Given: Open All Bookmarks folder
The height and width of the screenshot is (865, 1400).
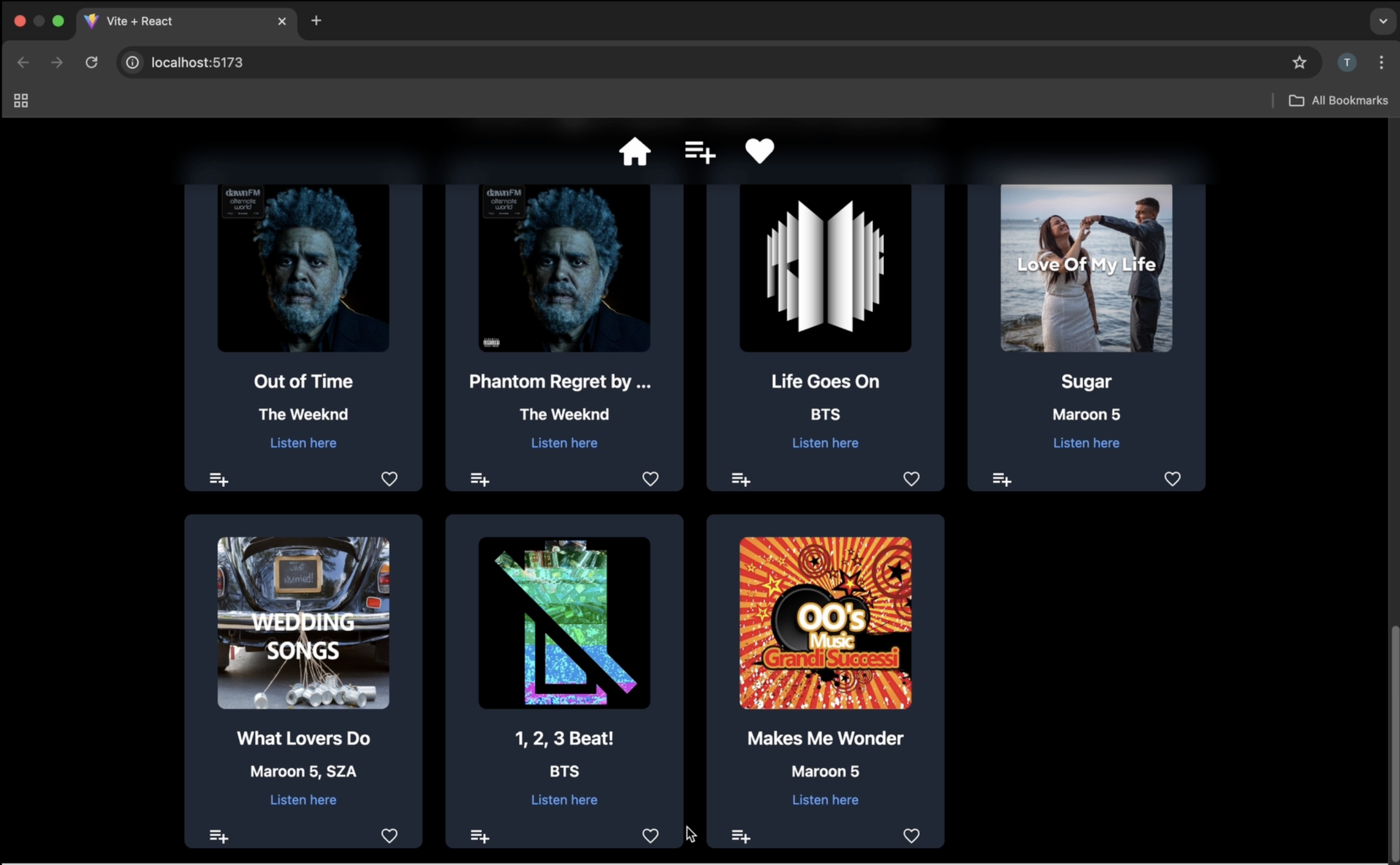Looking at the screenshot, I should coord(1337,101).
